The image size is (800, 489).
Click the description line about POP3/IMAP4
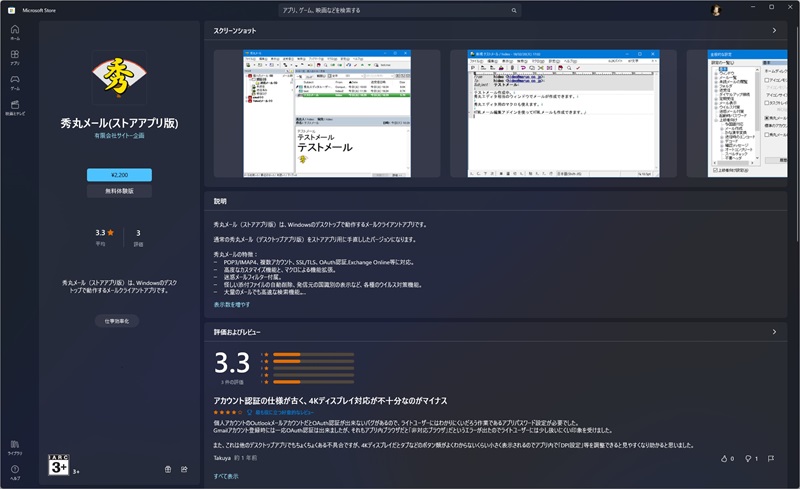click(319, 262)
